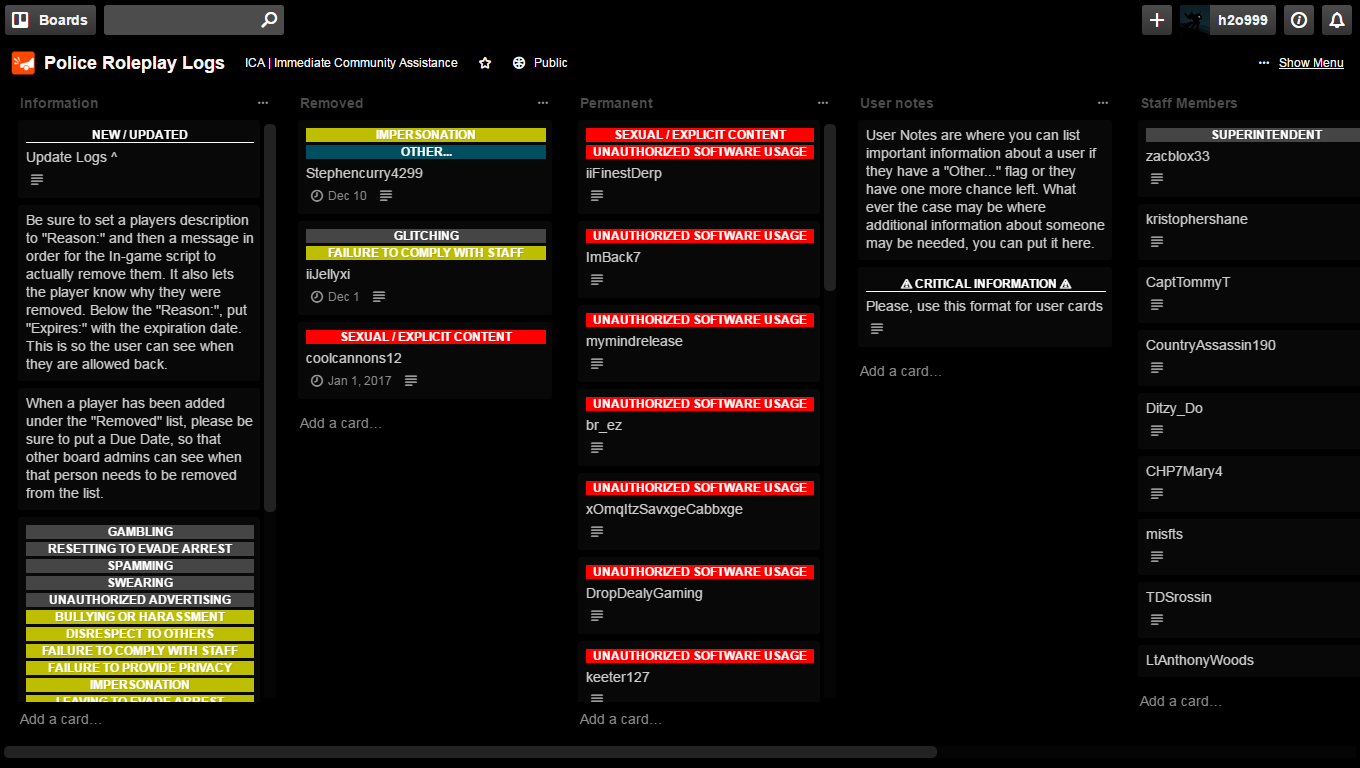The width and height of the screenshot is (1360, 768).
Task: Click the search magnifying glass icon
Action: pos(268,19)
